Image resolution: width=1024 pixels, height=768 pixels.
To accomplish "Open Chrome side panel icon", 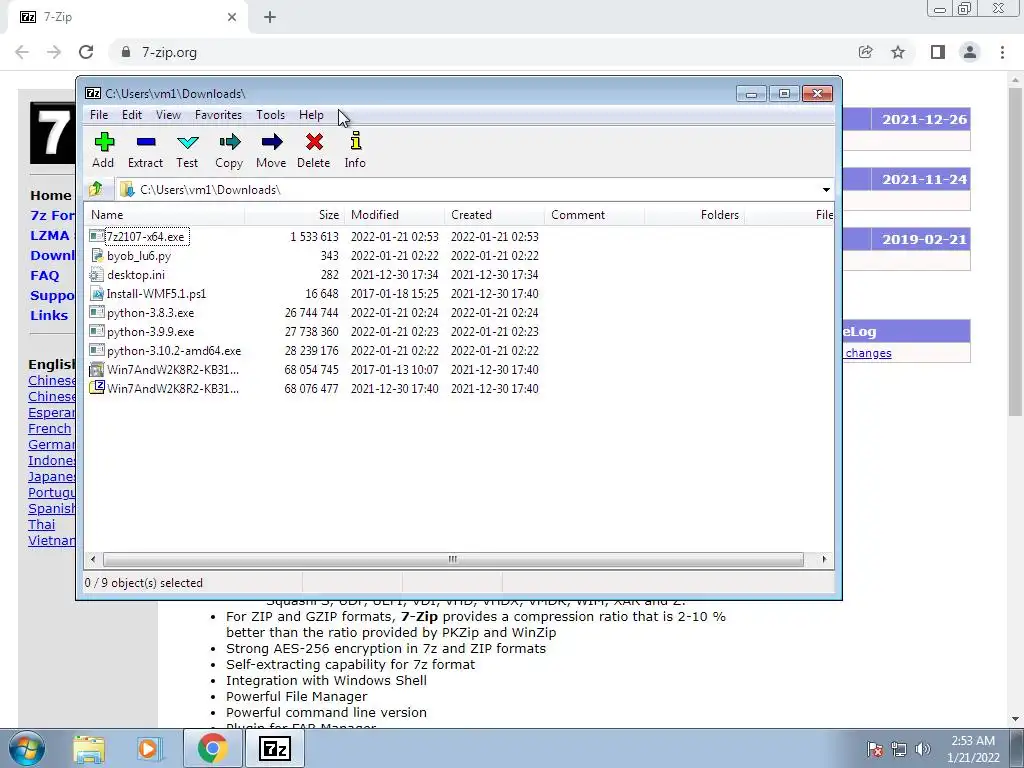I will coord(938,52).
